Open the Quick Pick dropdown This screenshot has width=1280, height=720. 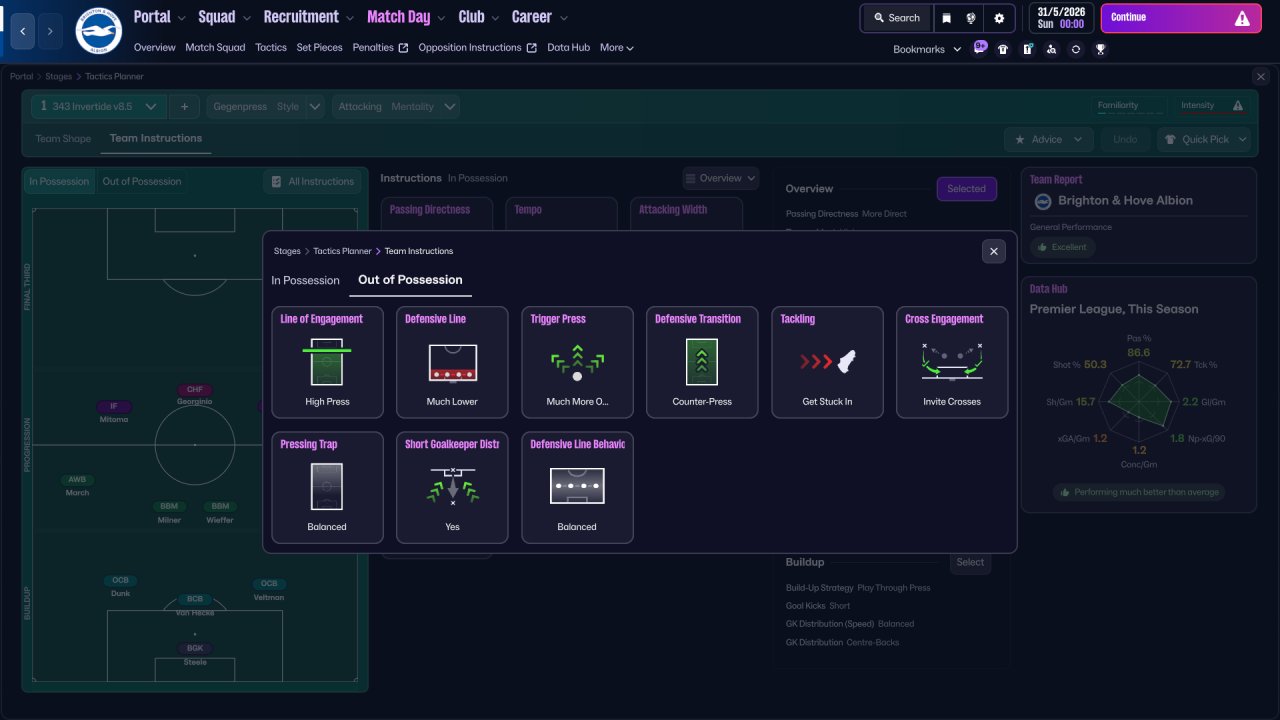(x=1204, y=139)
